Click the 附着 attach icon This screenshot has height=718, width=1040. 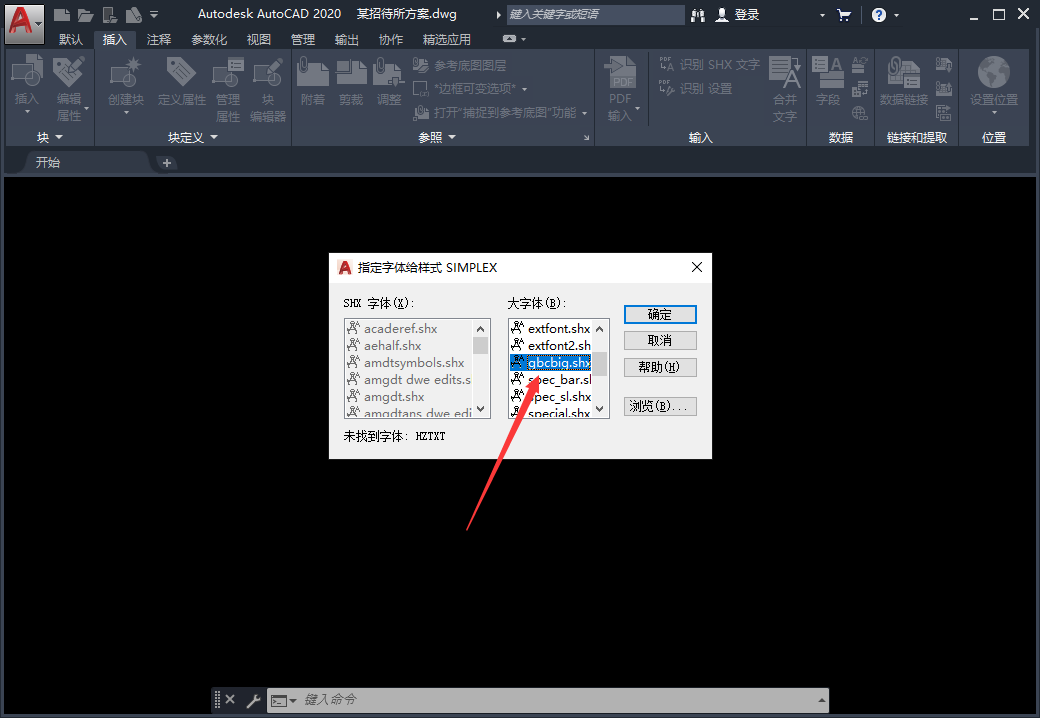click(312, 72)
